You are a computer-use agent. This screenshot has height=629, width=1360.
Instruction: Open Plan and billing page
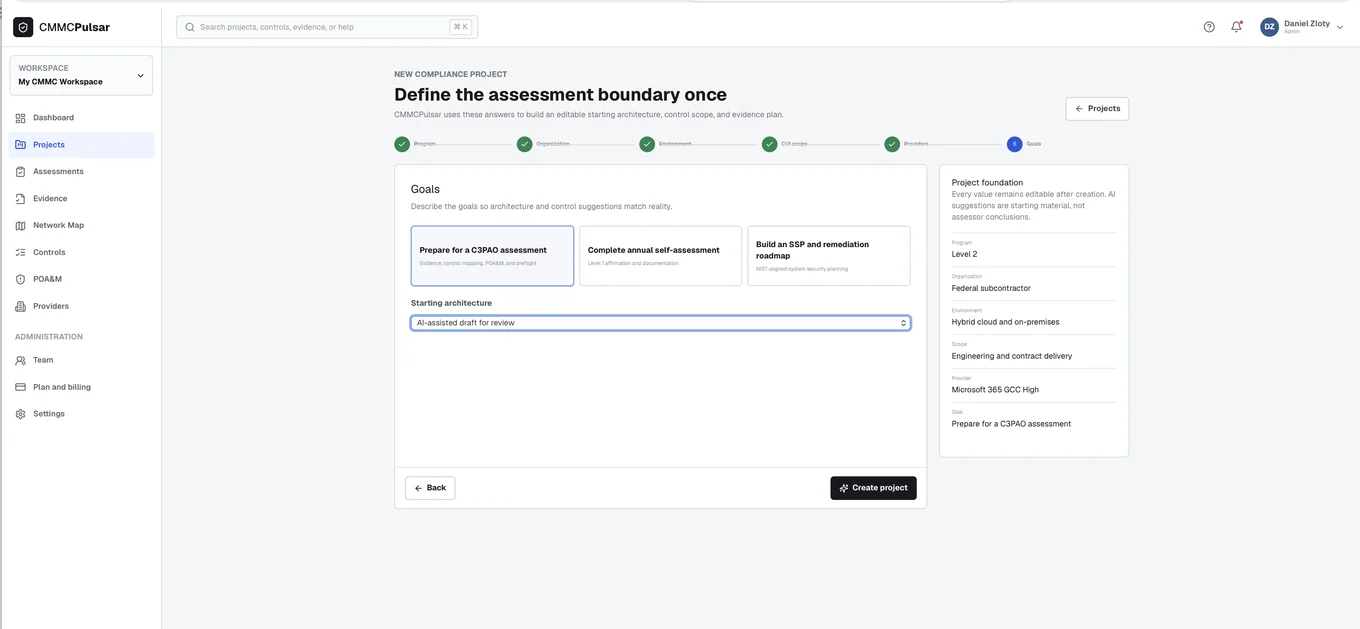[x=81, y=387]
